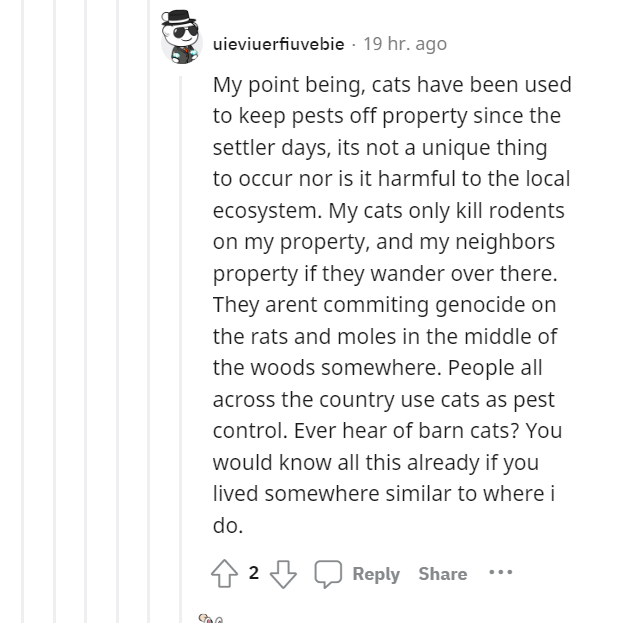The width and height of the screenshot is (637, 623).
Task: Click the 'Ever hear of barn cats?' sentence
Action: tap(406, 430)
